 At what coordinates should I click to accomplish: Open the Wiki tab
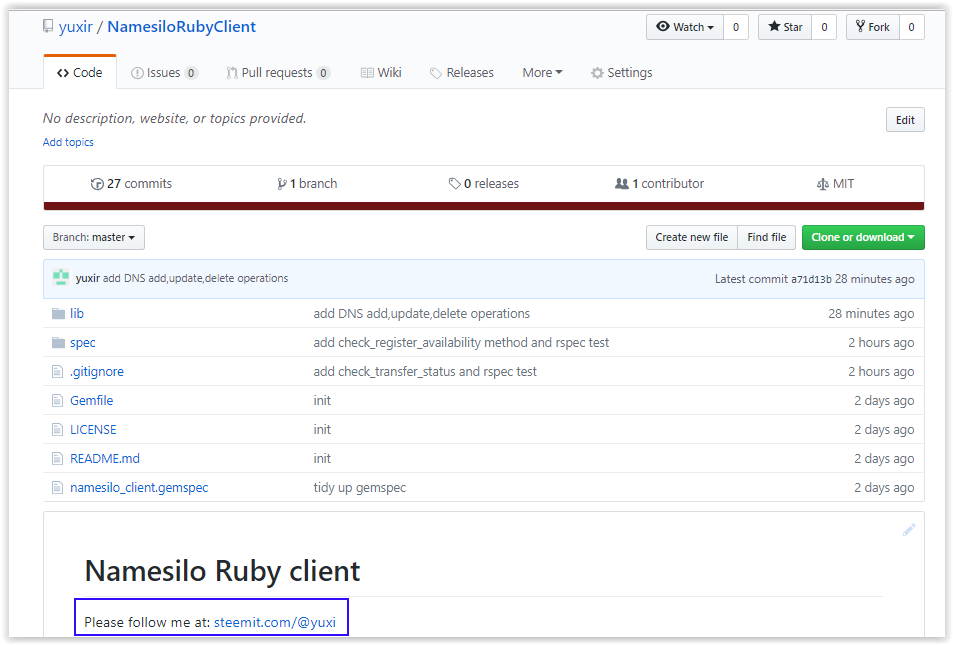point(381,73)
